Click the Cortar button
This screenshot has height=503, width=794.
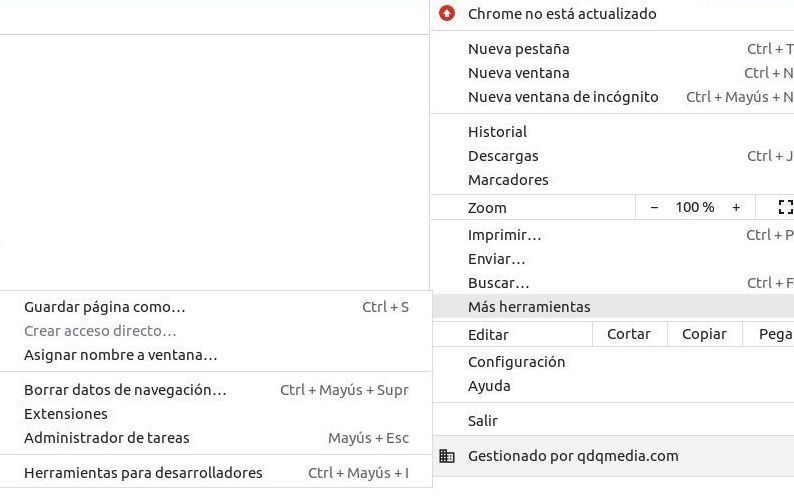[628, 334]
